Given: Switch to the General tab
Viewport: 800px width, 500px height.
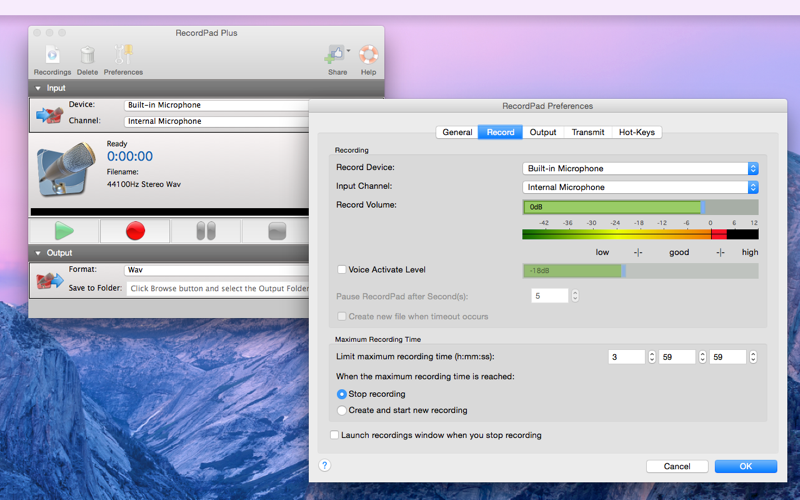Looking at the screenshot, I should [x=457, y=132].
